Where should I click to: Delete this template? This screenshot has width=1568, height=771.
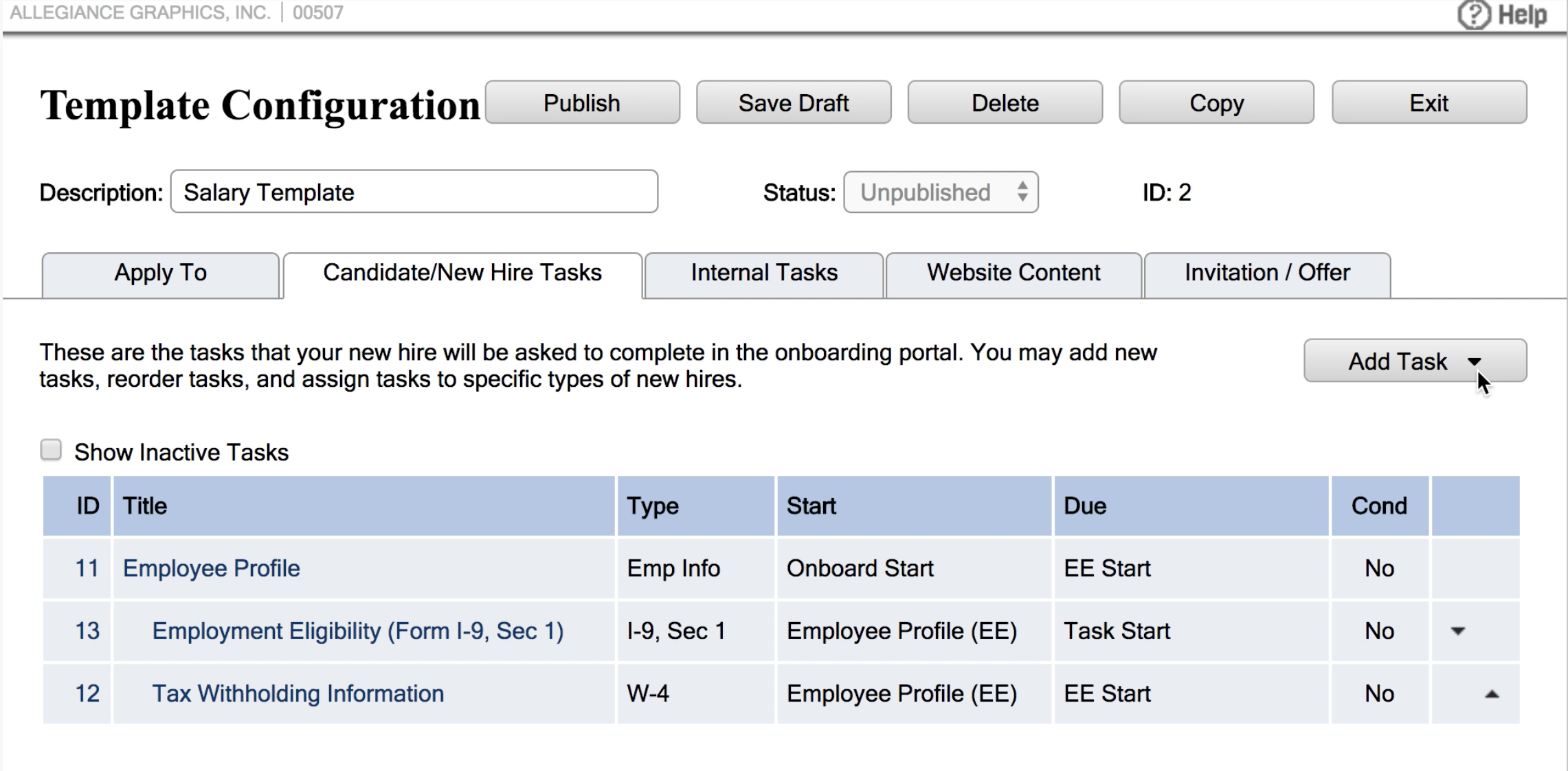coord(1005,102)
